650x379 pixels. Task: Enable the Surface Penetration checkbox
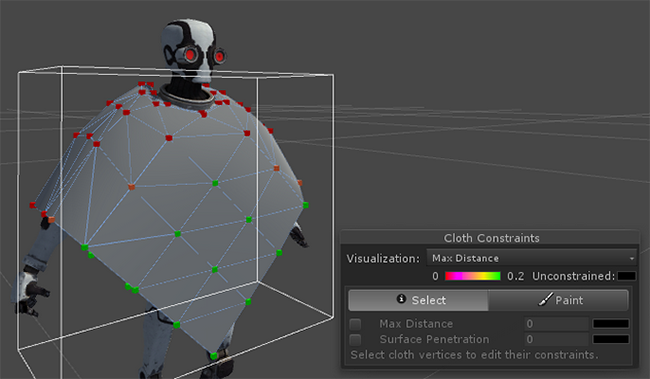355,340
